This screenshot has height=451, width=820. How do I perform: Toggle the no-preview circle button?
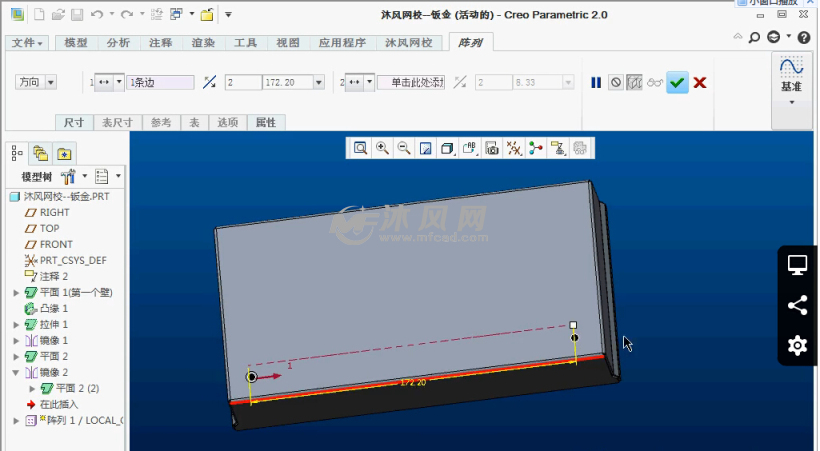616,82
